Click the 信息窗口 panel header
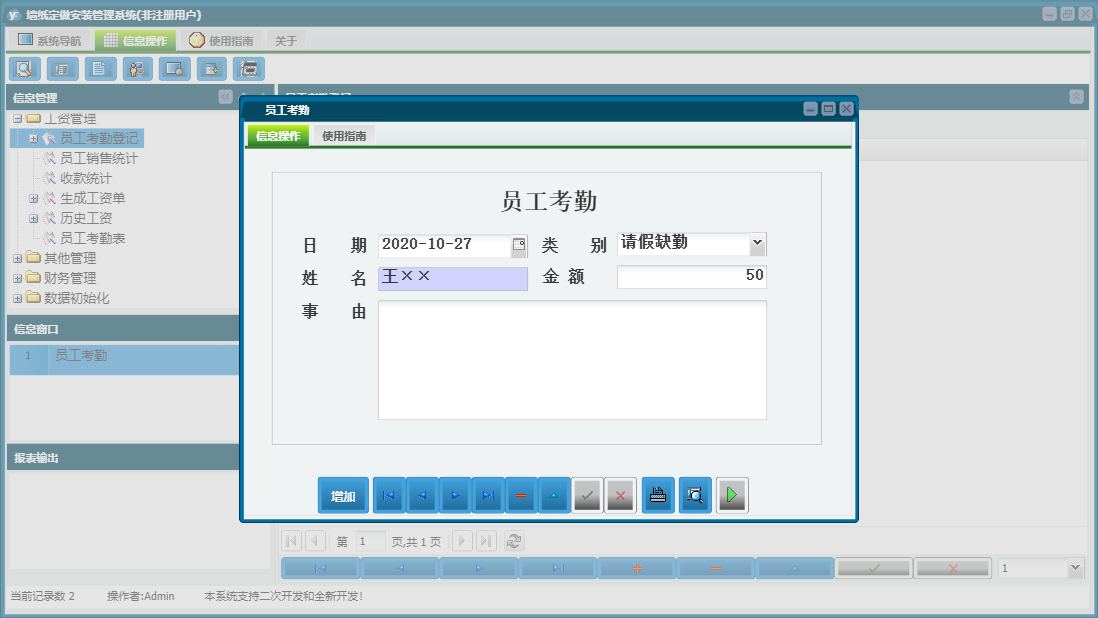The width and height of the screenshot is (1098, 618). [123, 328]
